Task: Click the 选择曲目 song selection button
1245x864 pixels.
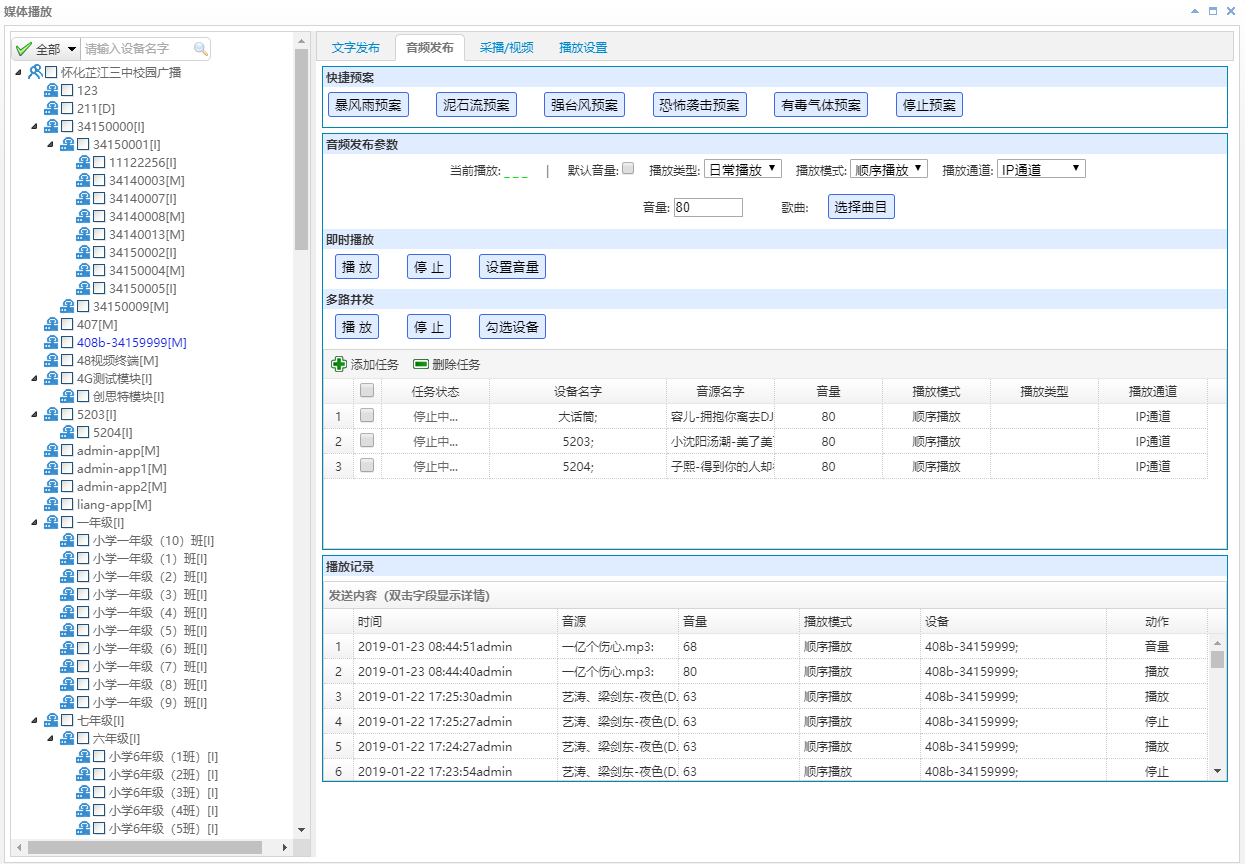Action: [x=861, y=207]
